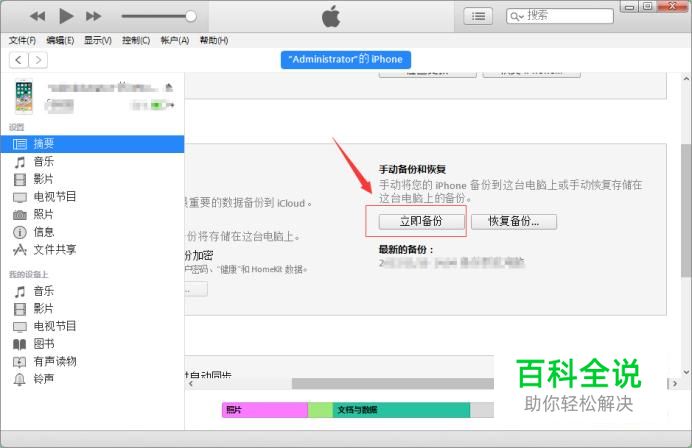The image size is (692, 448).
Task: Open the 文件(F) menu
Action: click(x=22, y=41)
